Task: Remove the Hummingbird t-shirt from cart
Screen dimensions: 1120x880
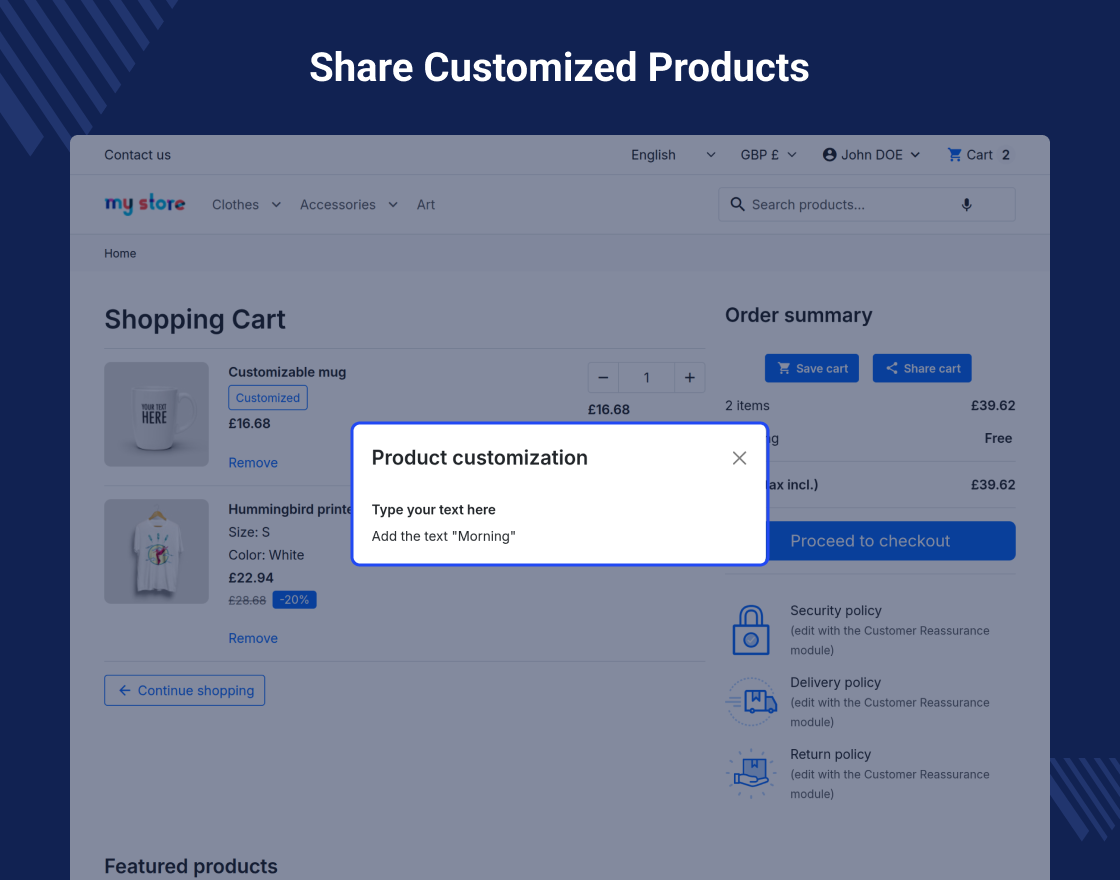Action: click(253, 639)
